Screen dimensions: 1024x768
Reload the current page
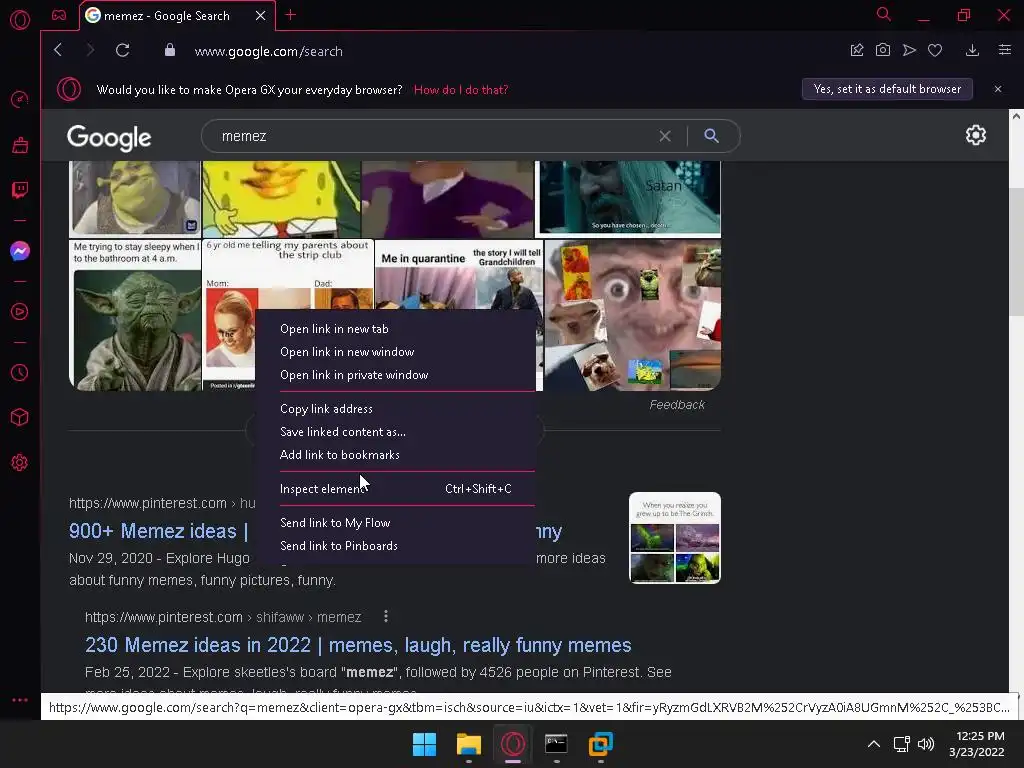pyautogui.click(x=122, y=50)
